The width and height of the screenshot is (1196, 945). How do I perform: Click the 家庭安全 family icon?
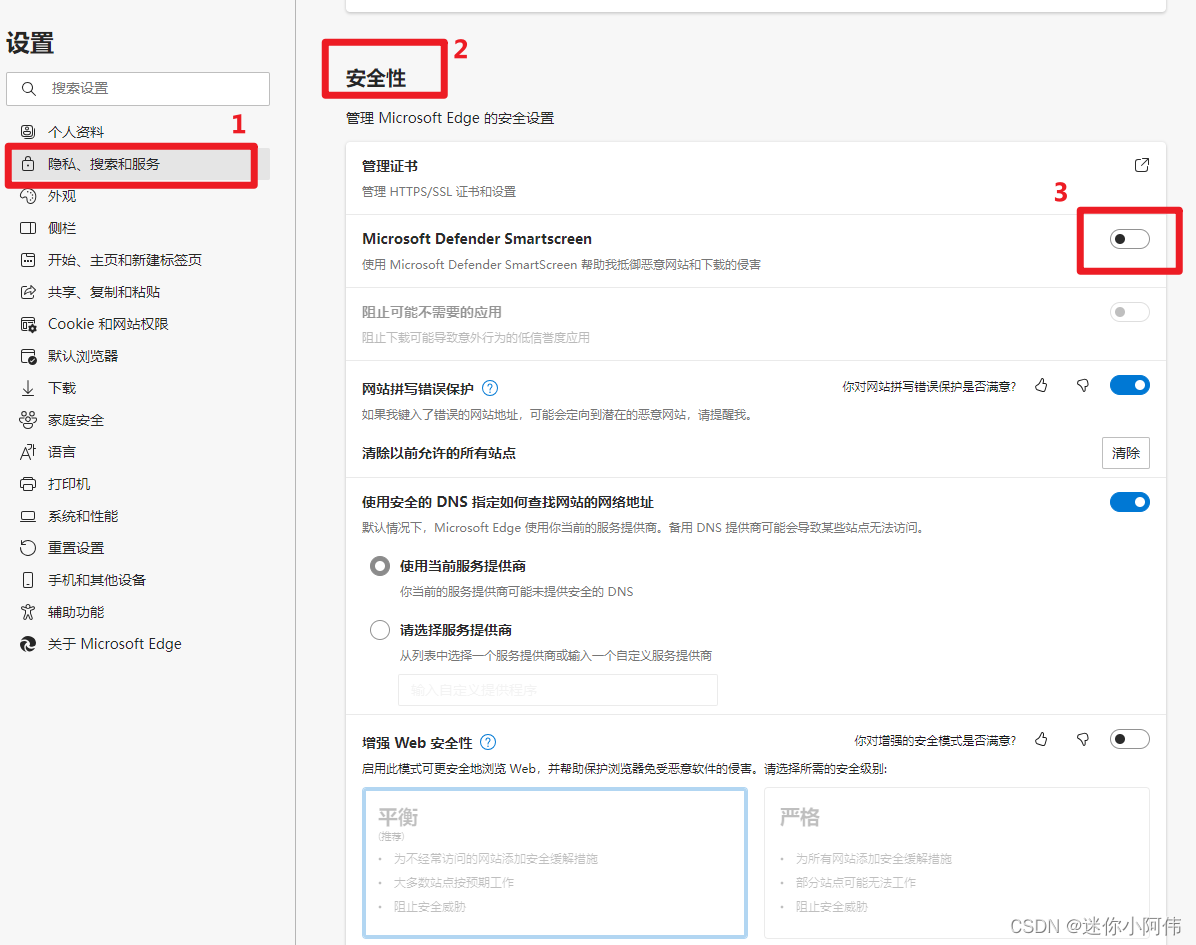(28, 420)
